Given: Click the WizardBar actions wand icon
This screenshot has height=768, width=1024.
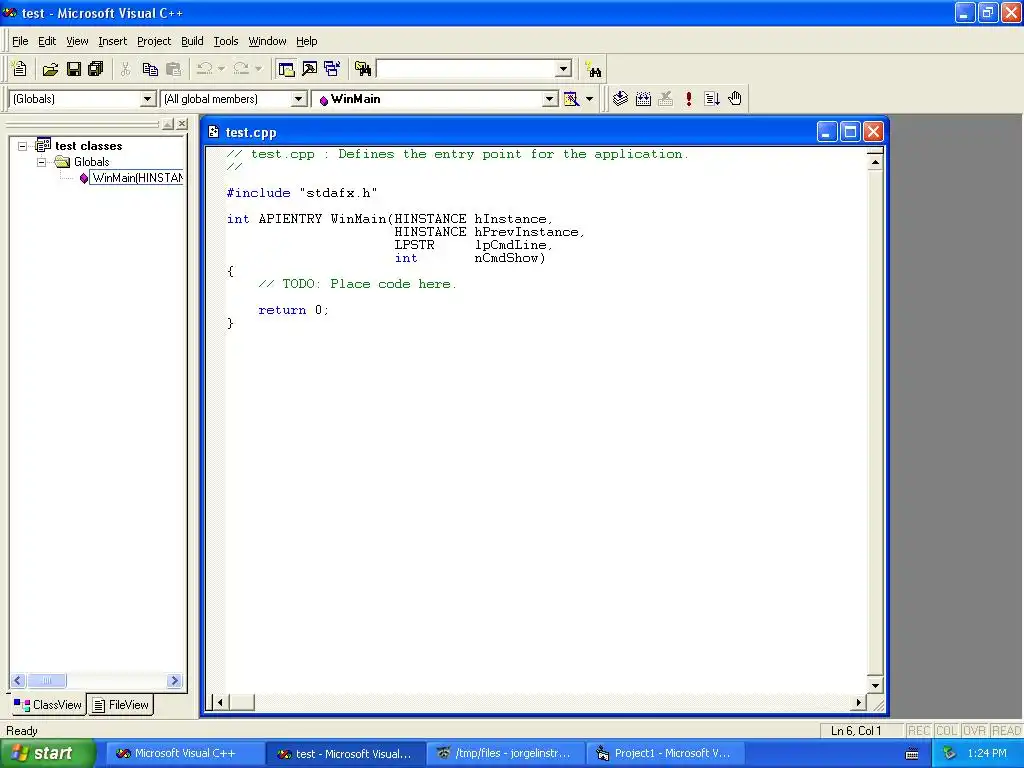Looking at the screenshot, I should (x=571, y=99).
